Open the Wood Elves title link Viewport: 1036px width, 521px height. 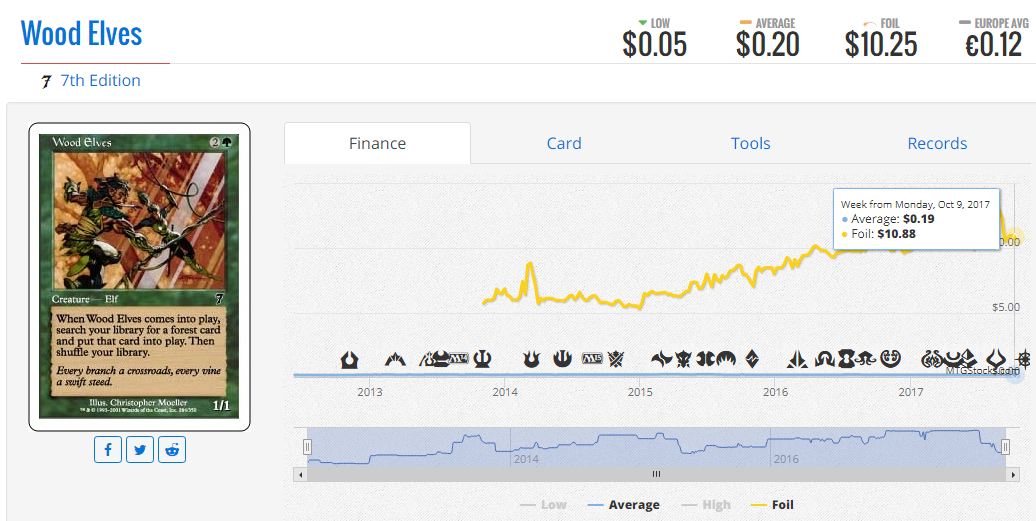pos(81,33)
